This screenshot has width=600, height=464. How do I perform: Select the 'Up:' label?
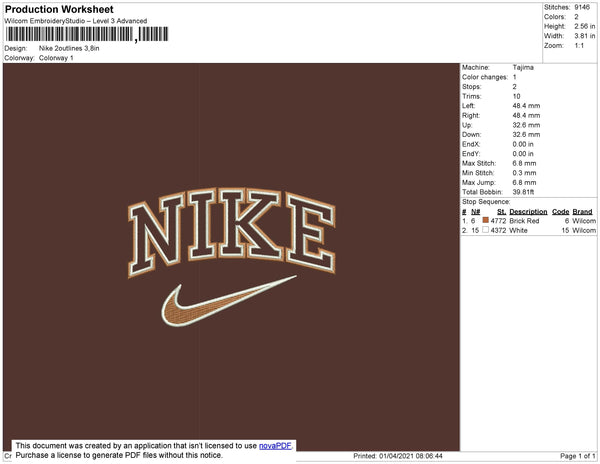pyautogui.click(x=467, y=125)
